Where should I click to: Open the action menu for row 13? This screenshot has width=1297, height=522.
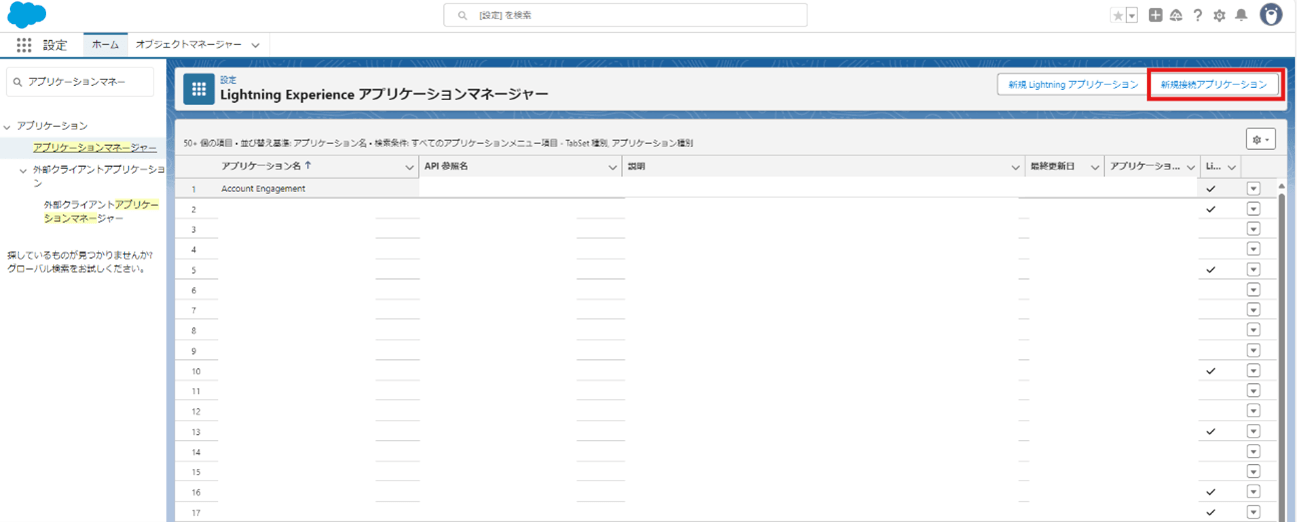(1253, 432)
